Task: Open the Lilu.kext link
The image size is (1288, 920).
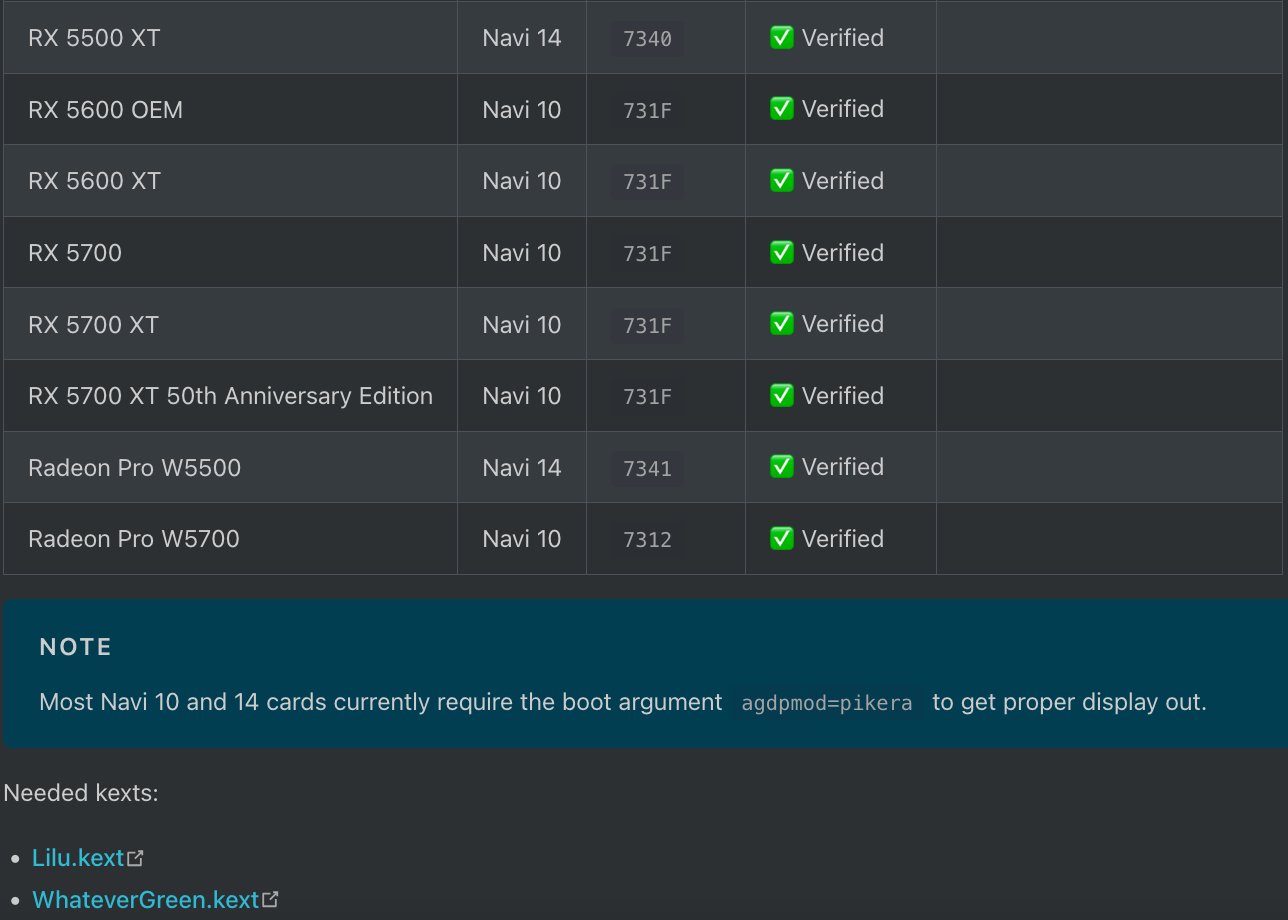Action: tap(78, 858)
